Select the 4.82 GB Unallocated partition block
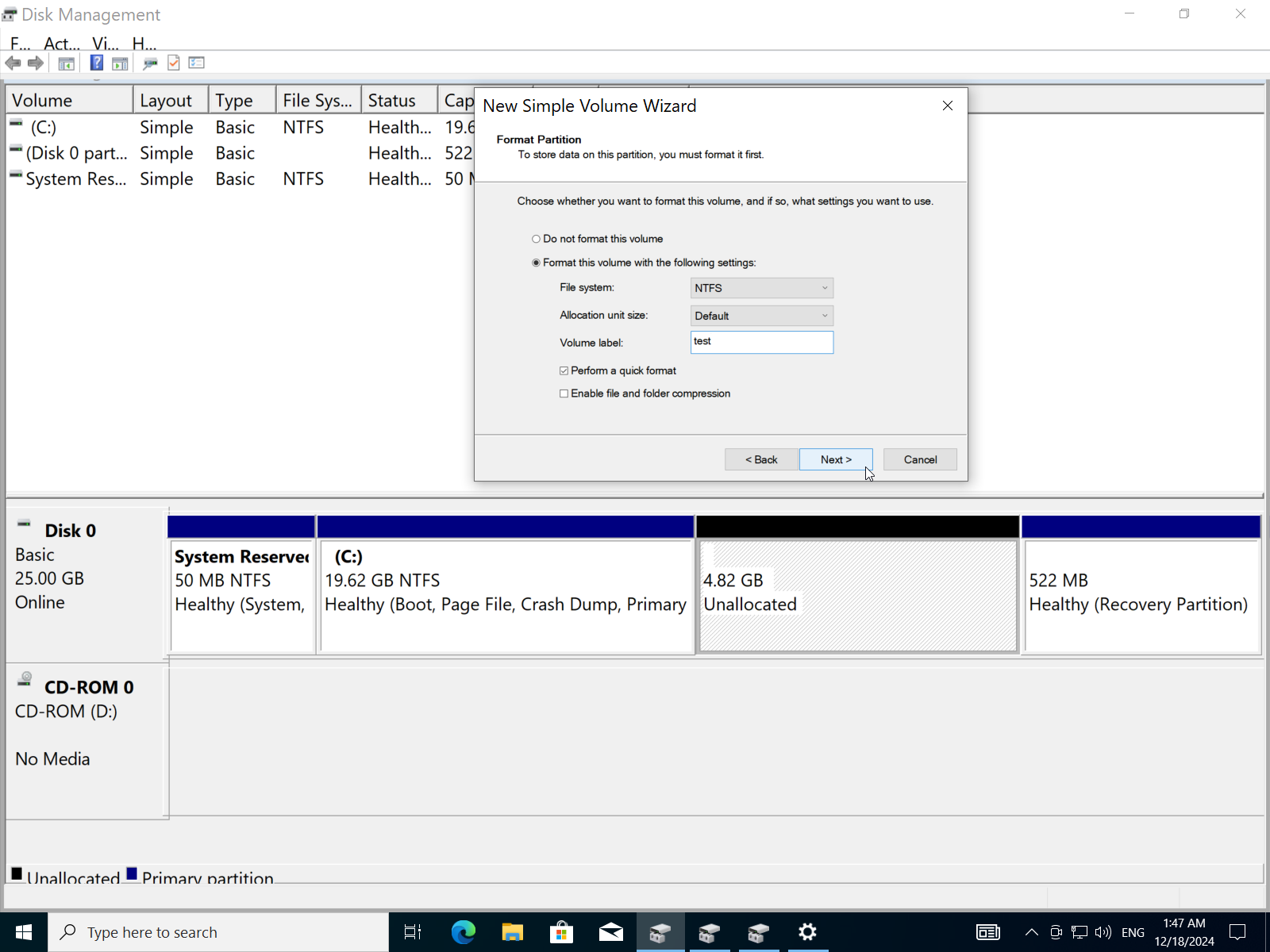Image resolution: width=1270 pixels, height=952 pixels. (857, 595)
